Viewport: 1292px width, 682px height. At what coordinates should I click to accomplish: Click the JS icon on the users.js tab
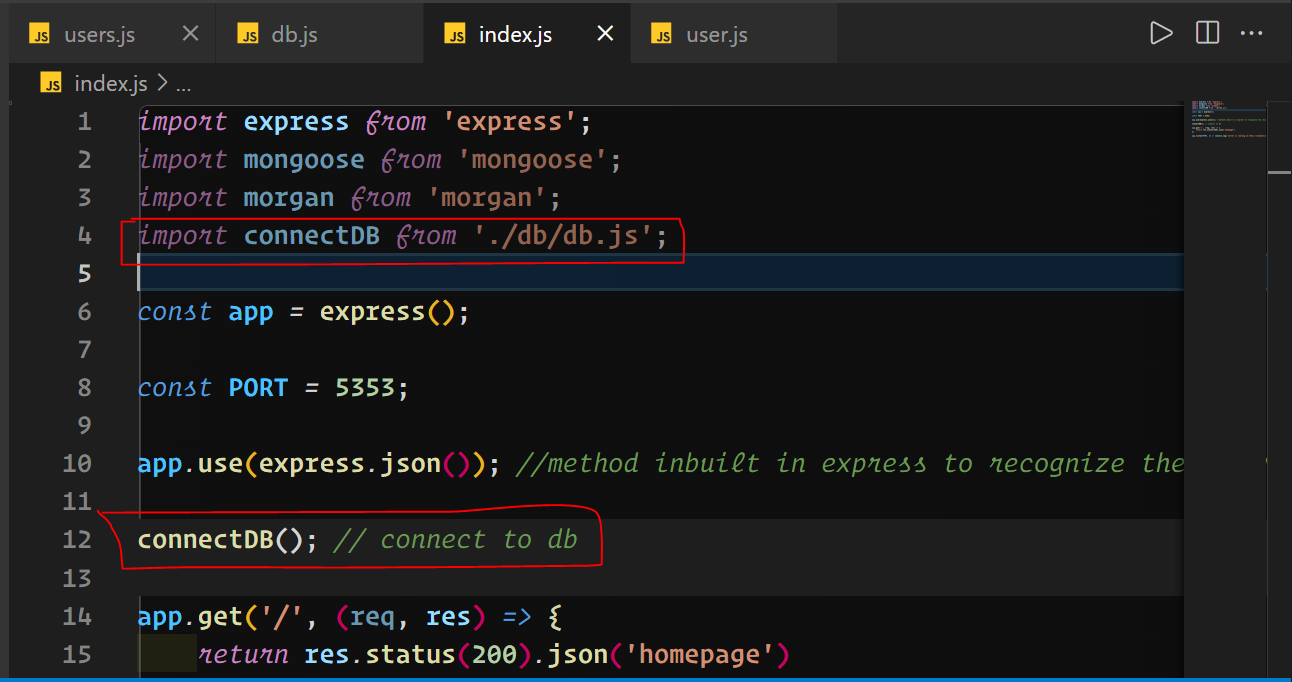pyautogui.click(x=40, y=33)
